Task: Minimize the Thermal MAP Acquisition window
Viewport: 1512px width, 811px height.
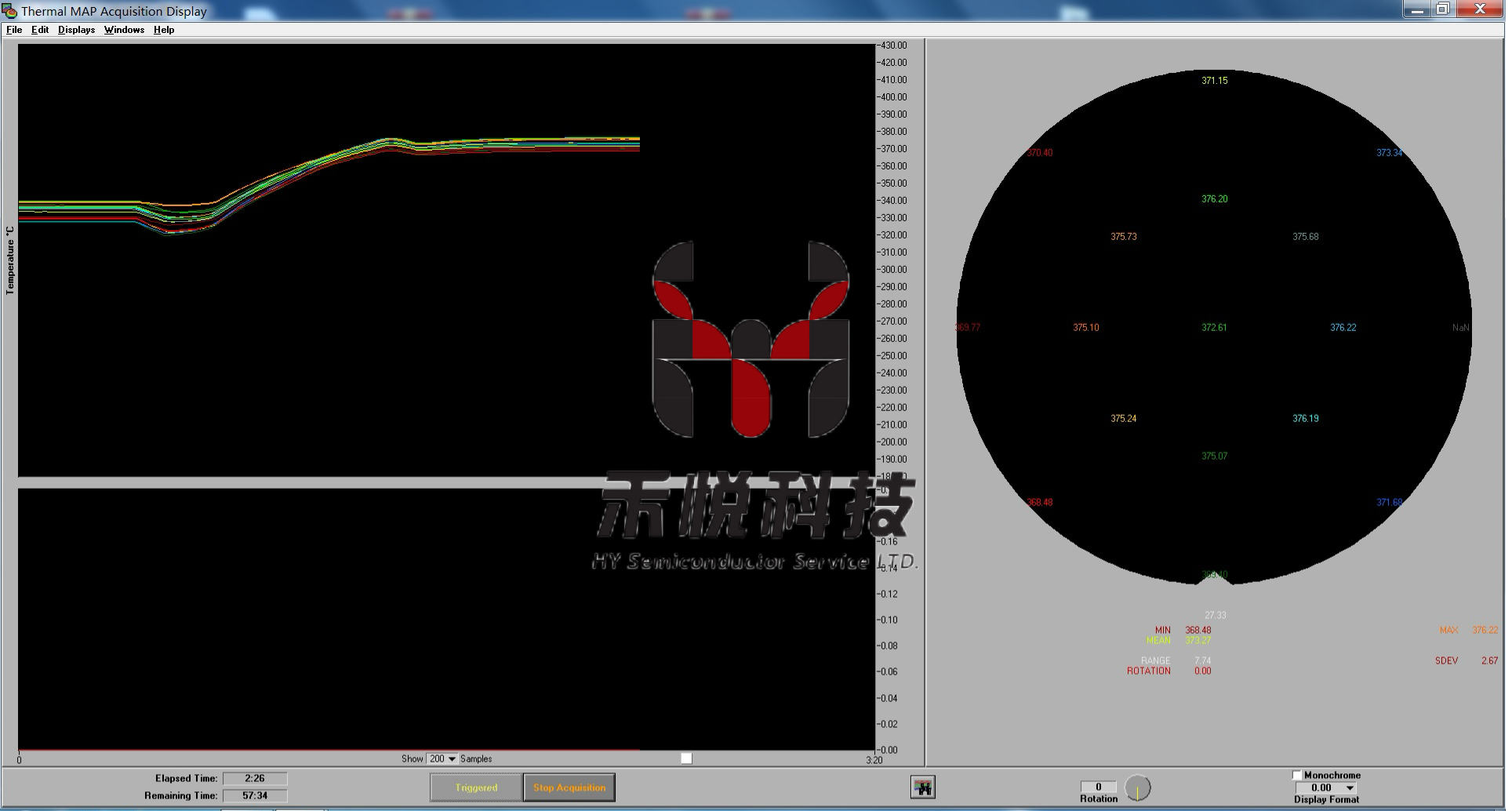Action: [x=1416, y=9]
